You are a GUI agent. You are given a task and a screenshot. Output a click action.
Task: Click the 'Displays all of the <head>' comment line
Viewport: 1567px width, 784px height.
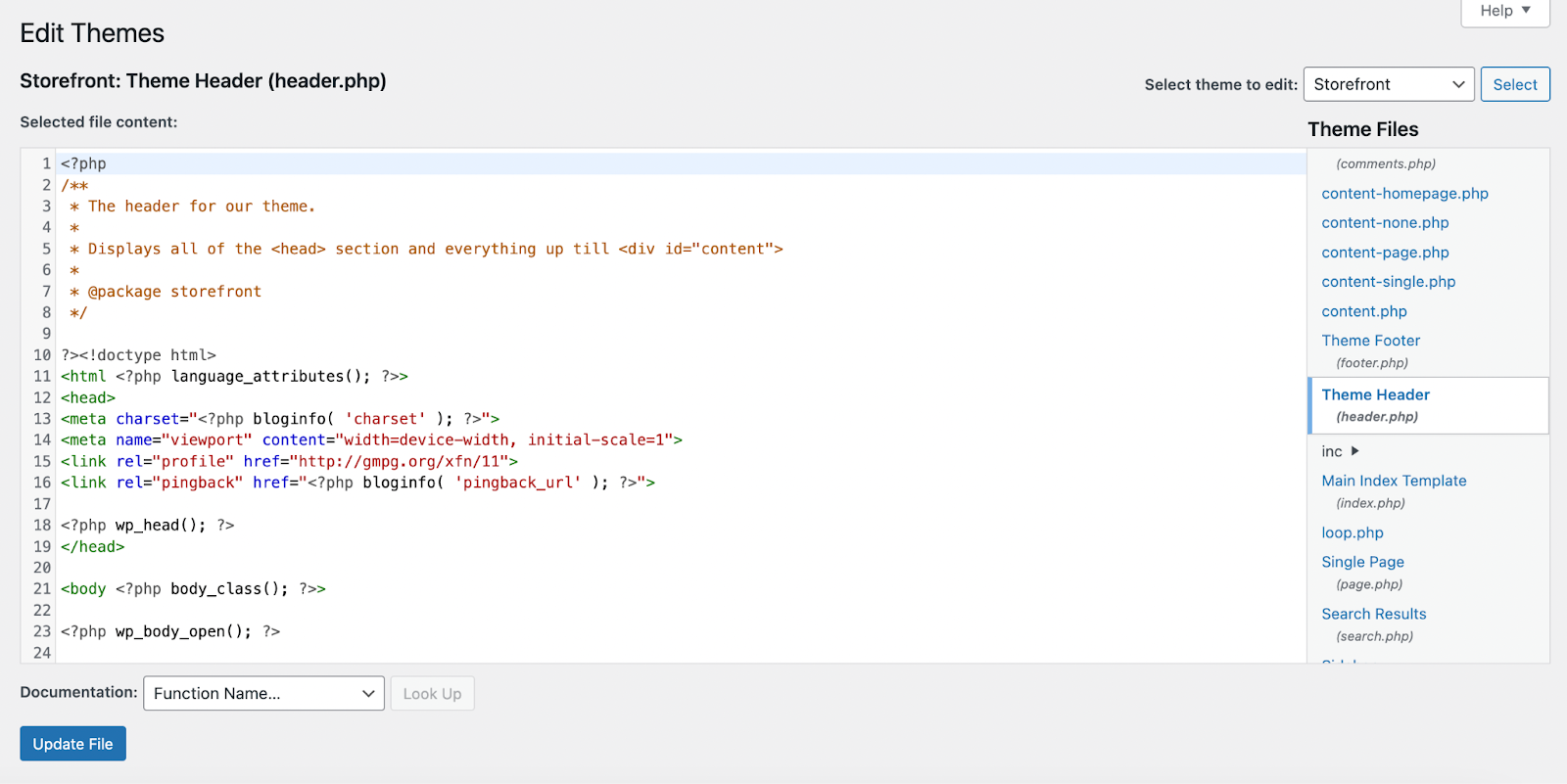(426, 250)
